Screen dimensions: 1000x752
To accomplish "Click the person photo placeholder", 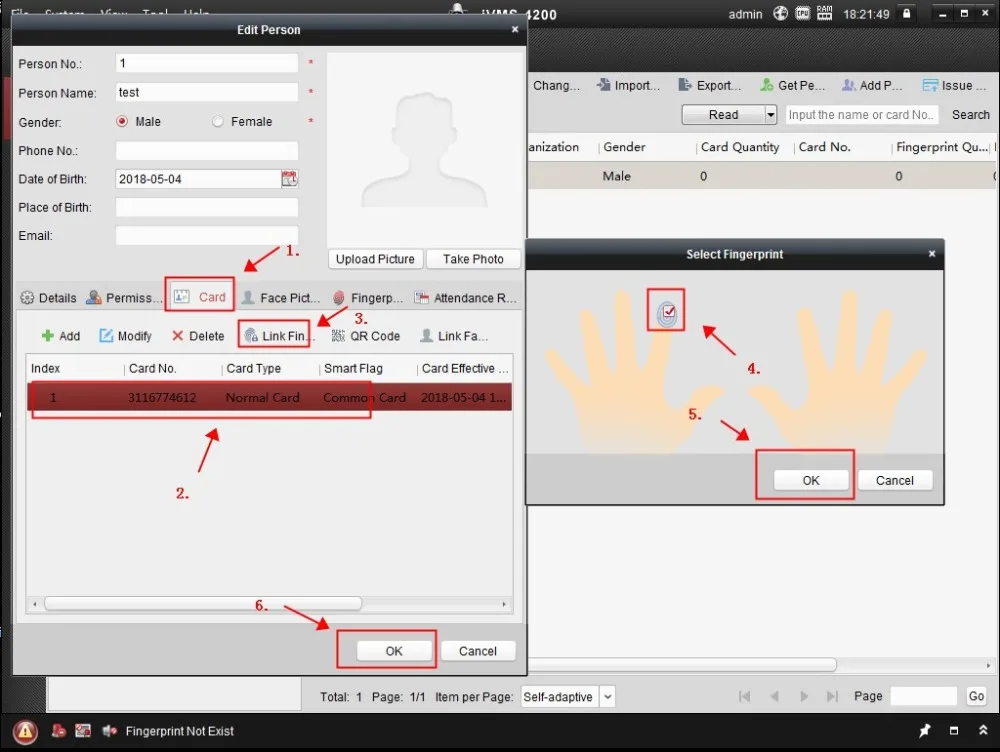I will click(x=425, y=150).
